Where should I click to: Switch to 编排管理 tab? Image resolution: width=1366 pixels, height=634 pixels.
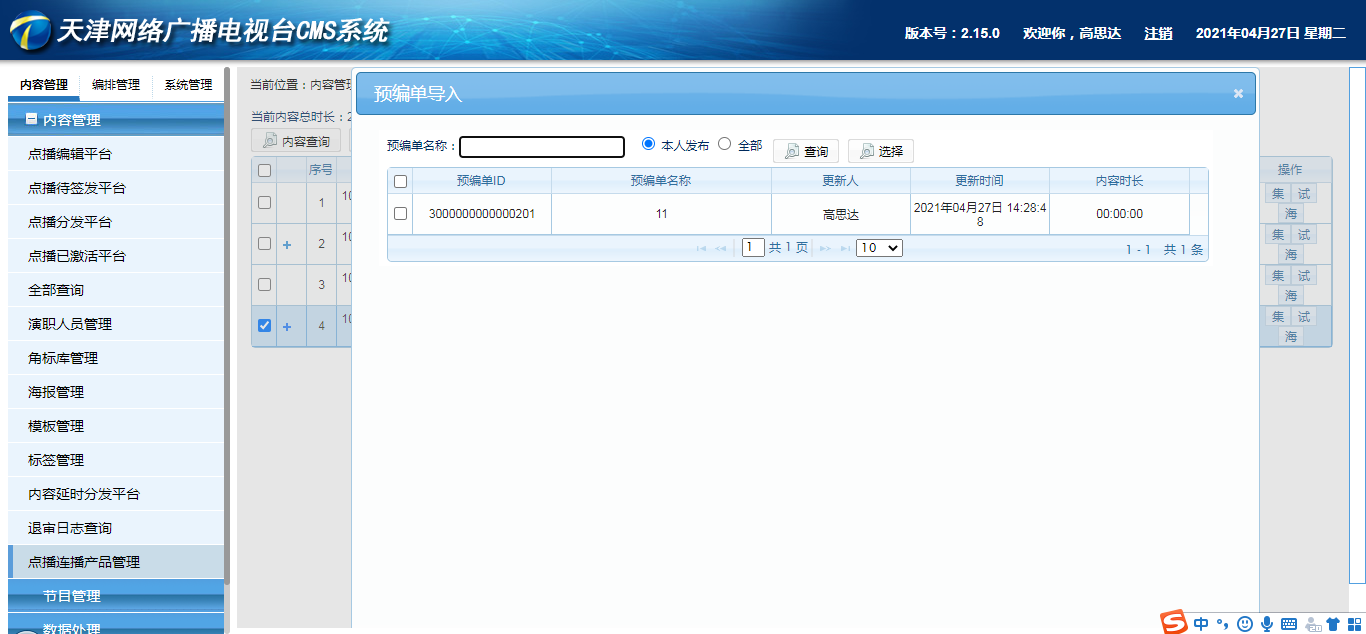pyautogui.click(x=116, y=85)
